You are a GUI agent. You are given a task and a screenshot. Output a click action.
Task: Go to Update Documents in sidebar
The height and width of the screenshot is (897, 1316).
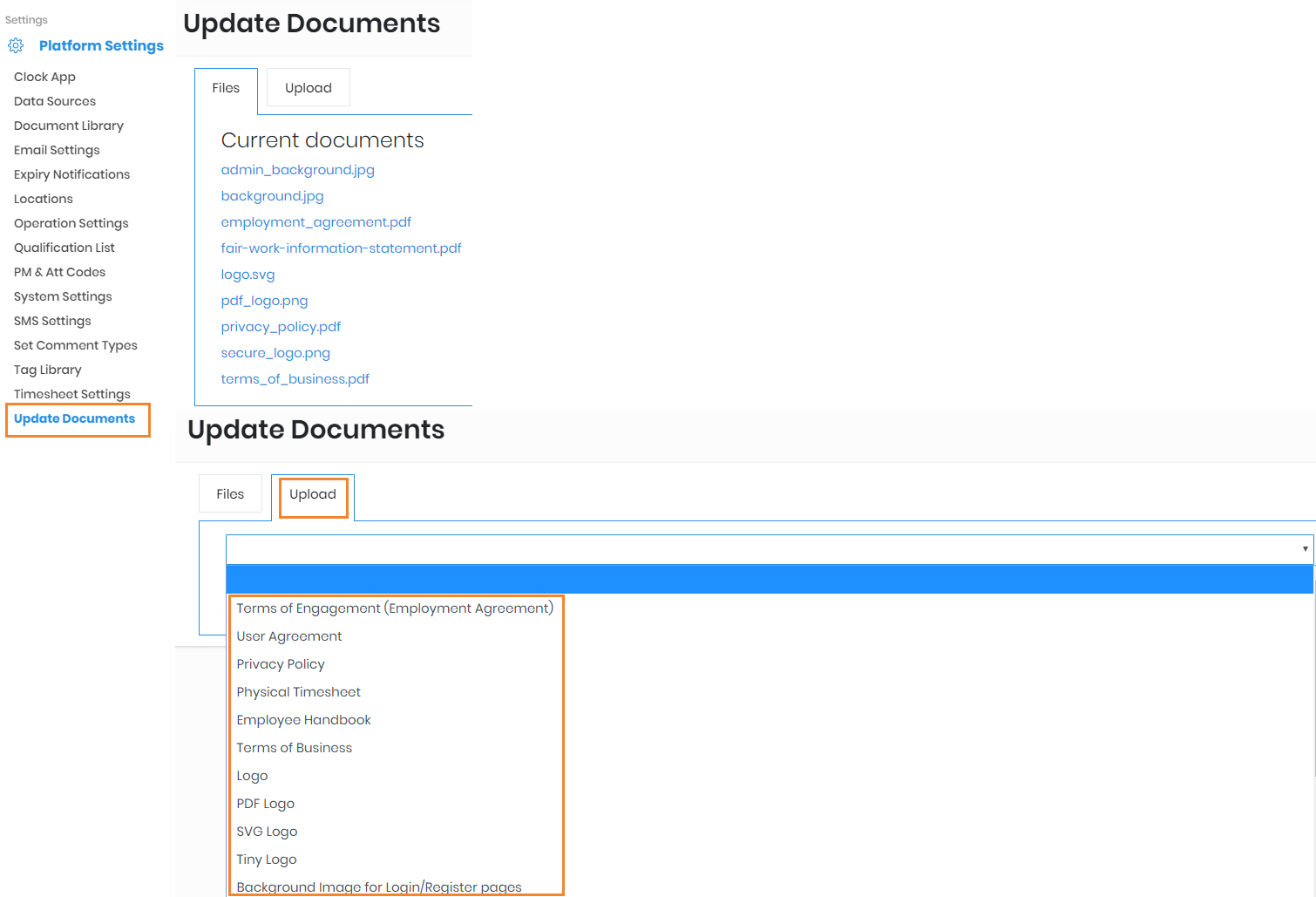tap(75, 419)
